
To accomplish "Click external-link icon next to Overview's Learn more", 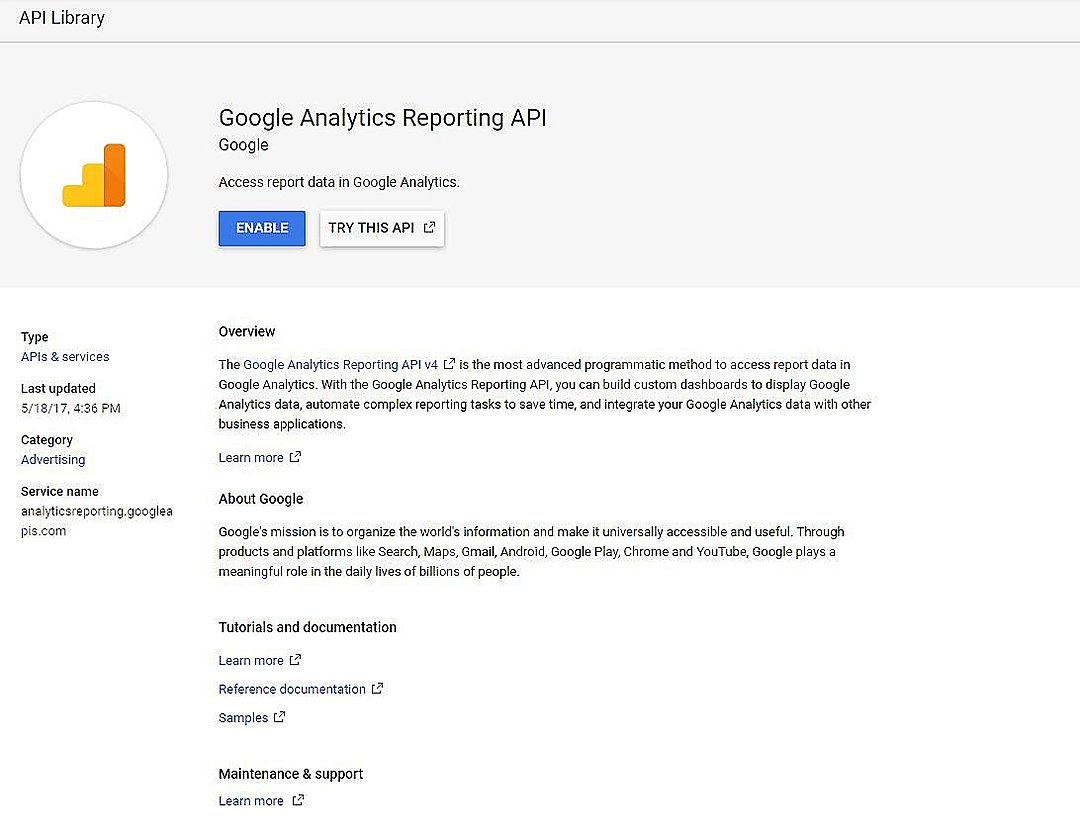I will coord(295,457).
